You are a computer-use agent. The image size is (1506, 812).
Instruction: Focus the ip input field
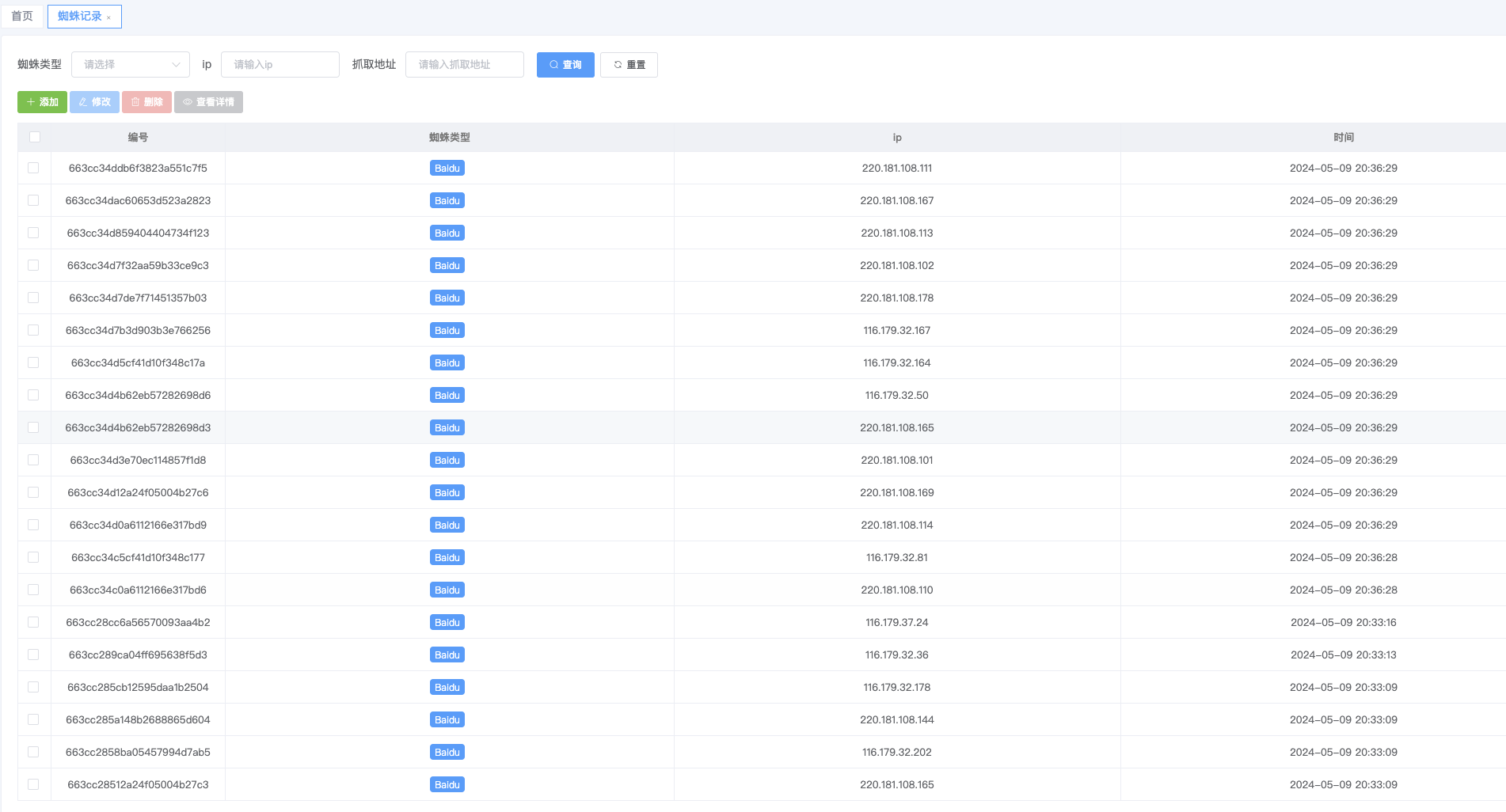click(280, 65)
